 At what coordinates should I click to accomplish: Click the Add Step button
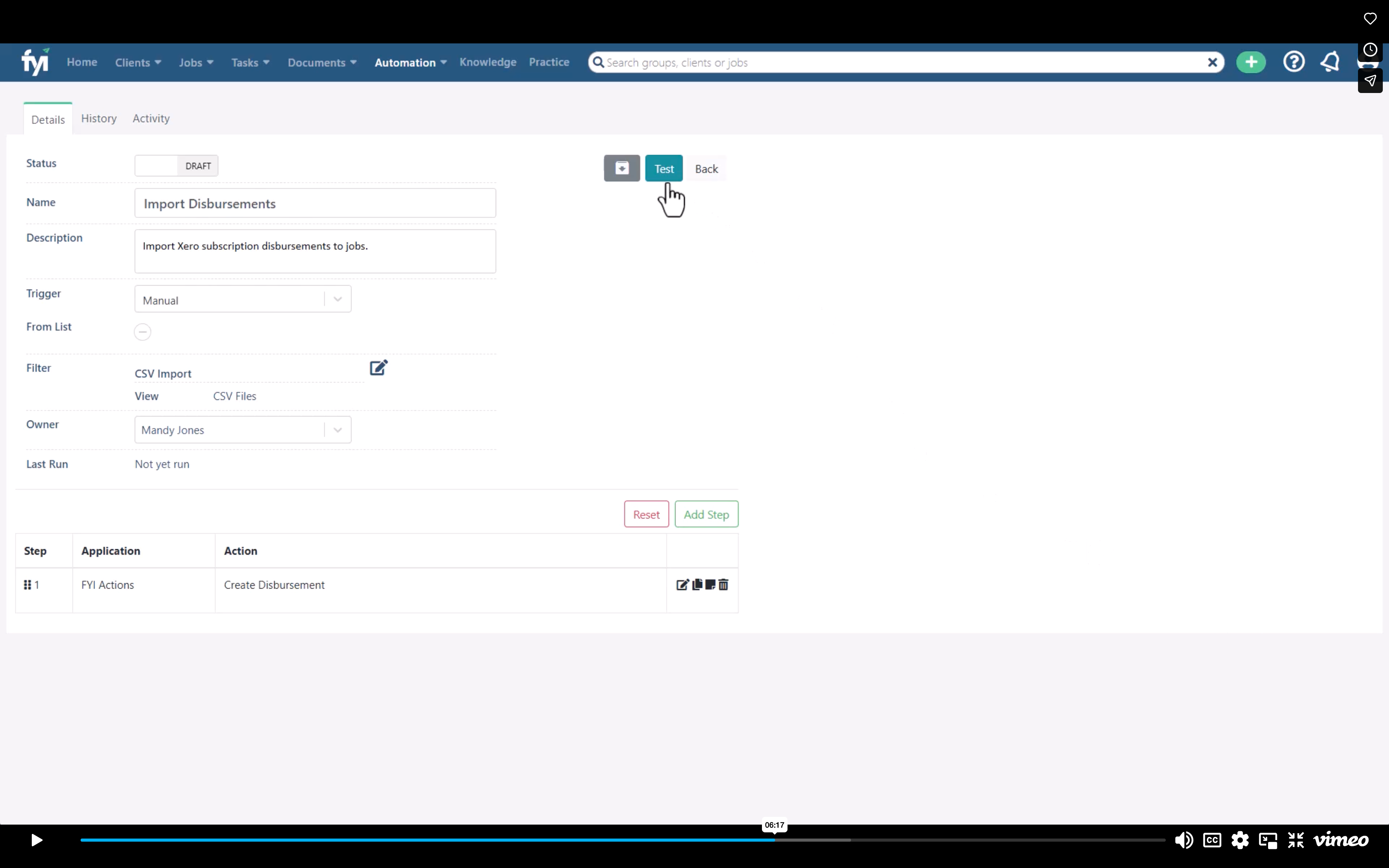707,514
